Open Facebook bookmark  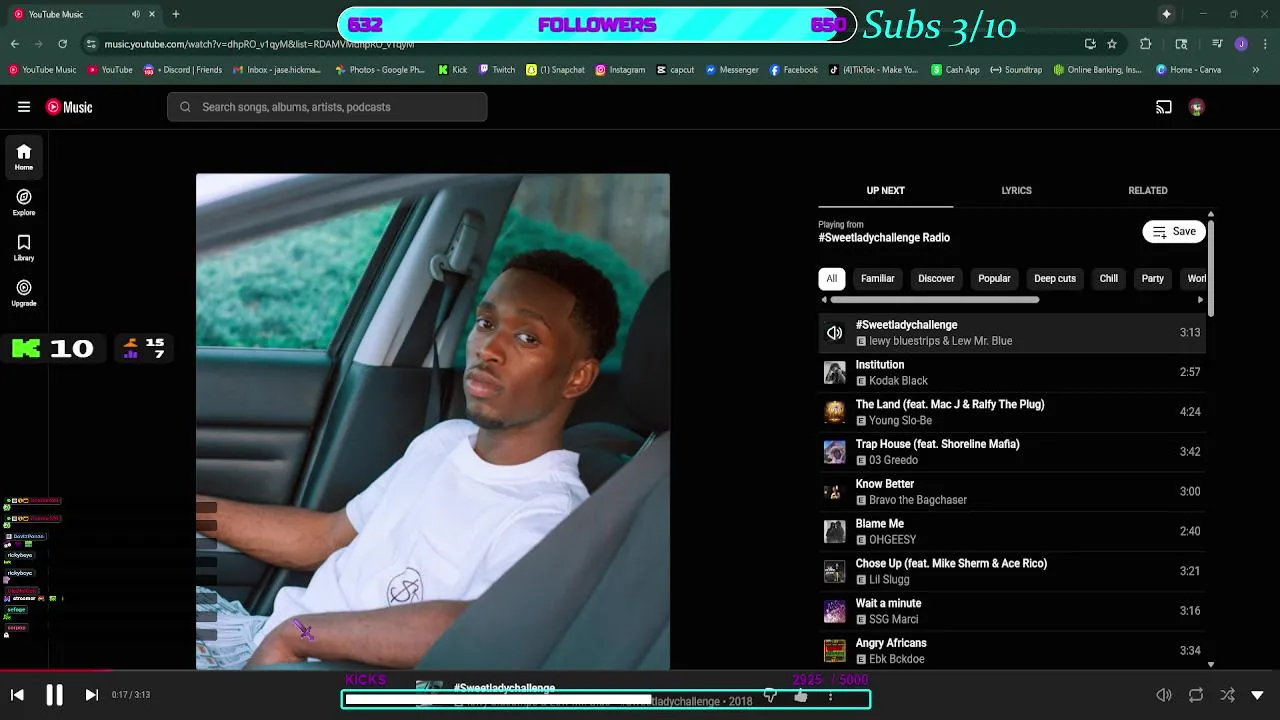tap(793, 70)
